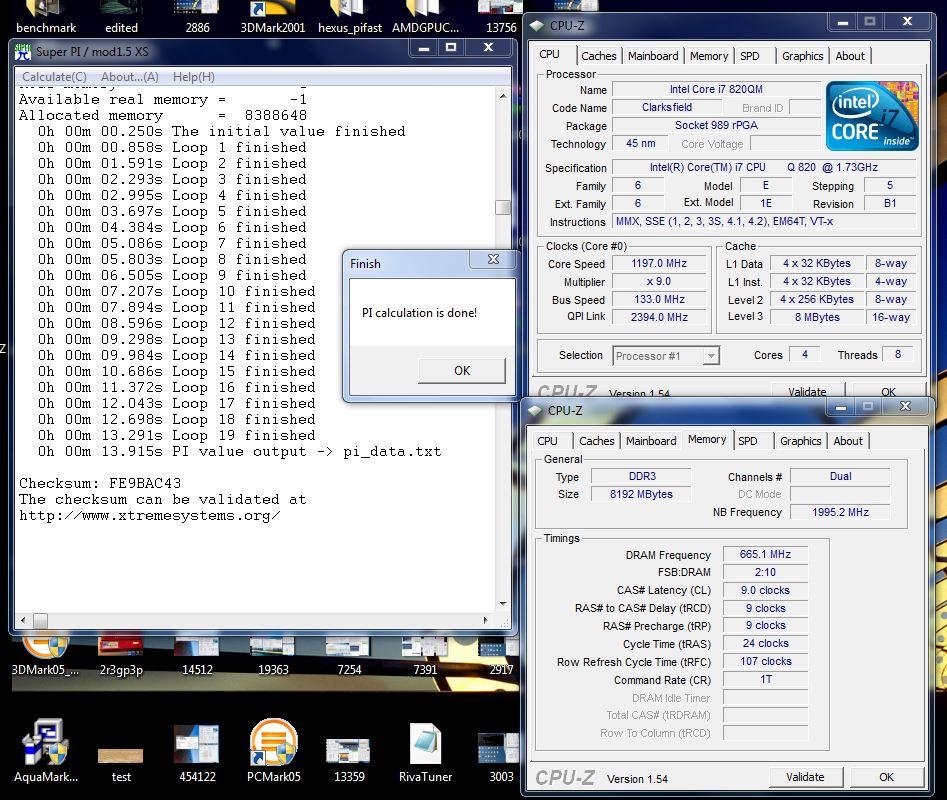Open the 2r3gp3p desktop icon
Image resolution: width=947 pixels, height=800 pixels.
click(121, 657)
